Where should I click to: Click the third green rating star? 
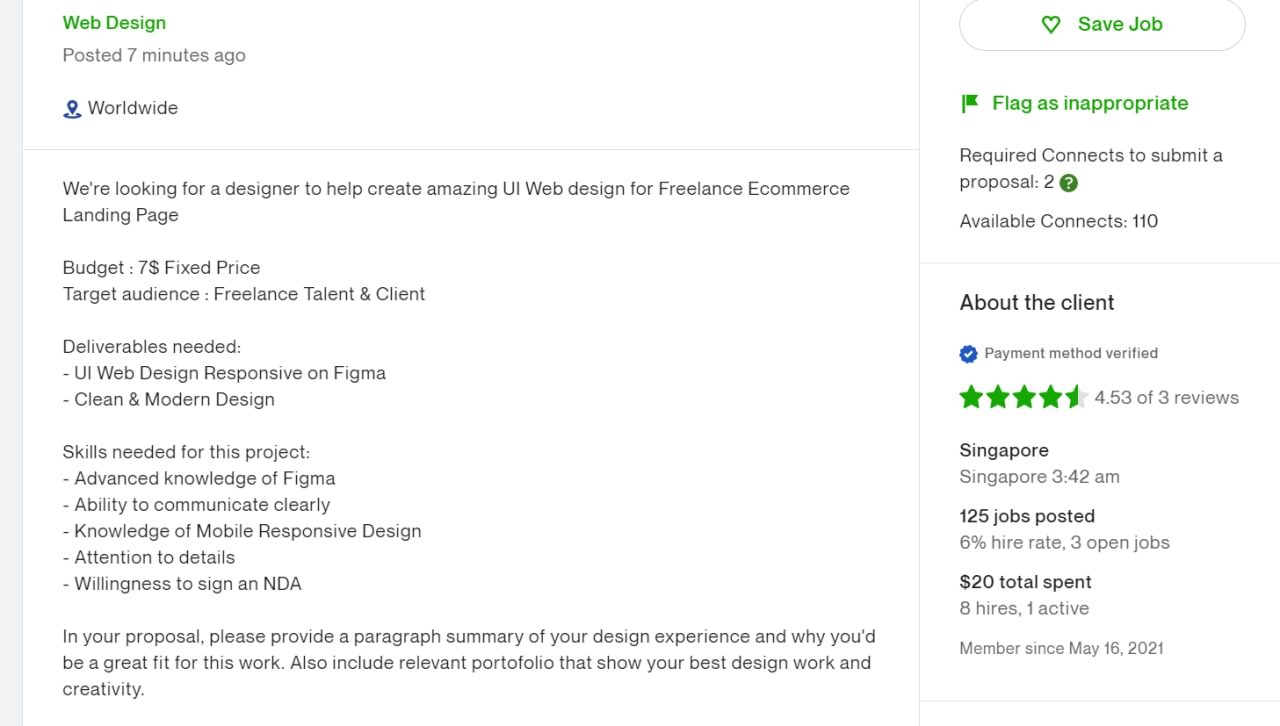(x=1024, y=397)
